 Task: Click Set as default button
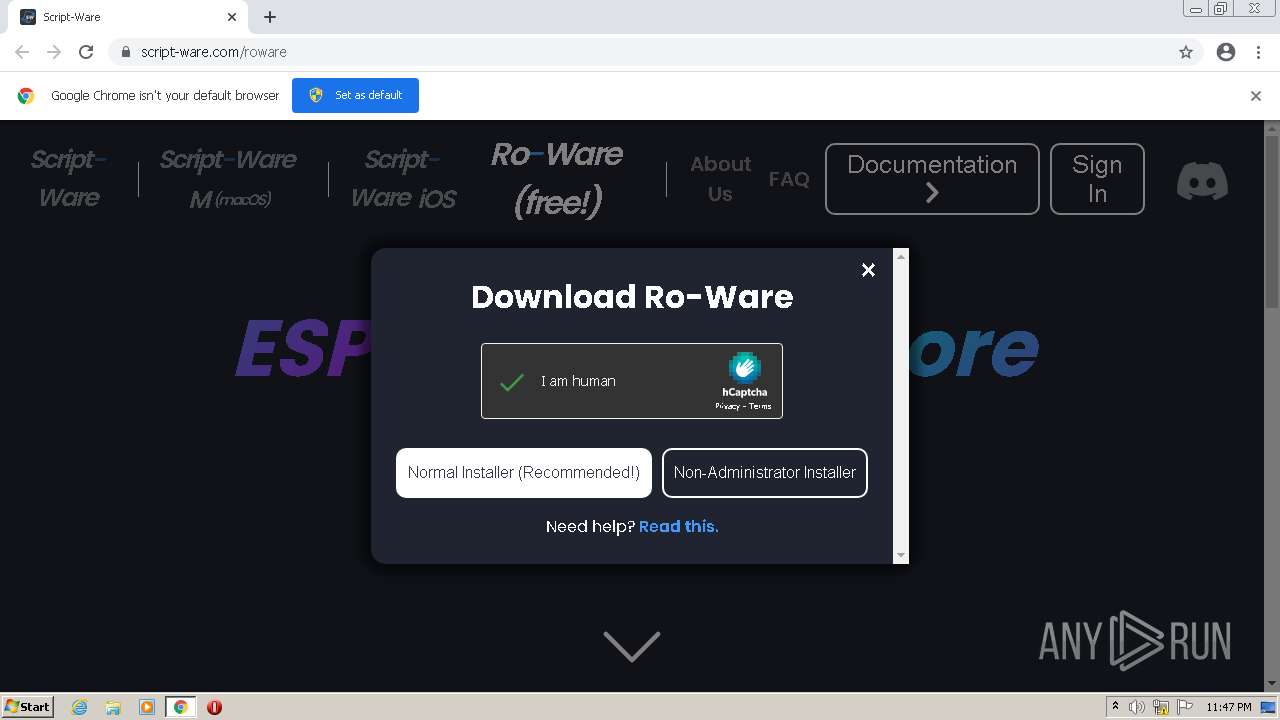[355, 95]
